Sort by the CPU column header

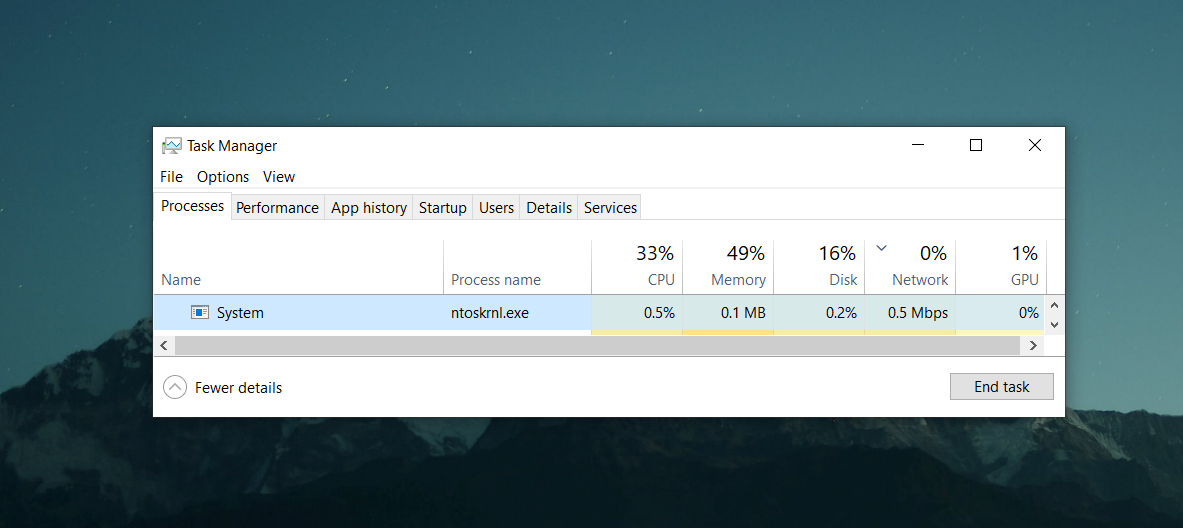tap(638, 267)
